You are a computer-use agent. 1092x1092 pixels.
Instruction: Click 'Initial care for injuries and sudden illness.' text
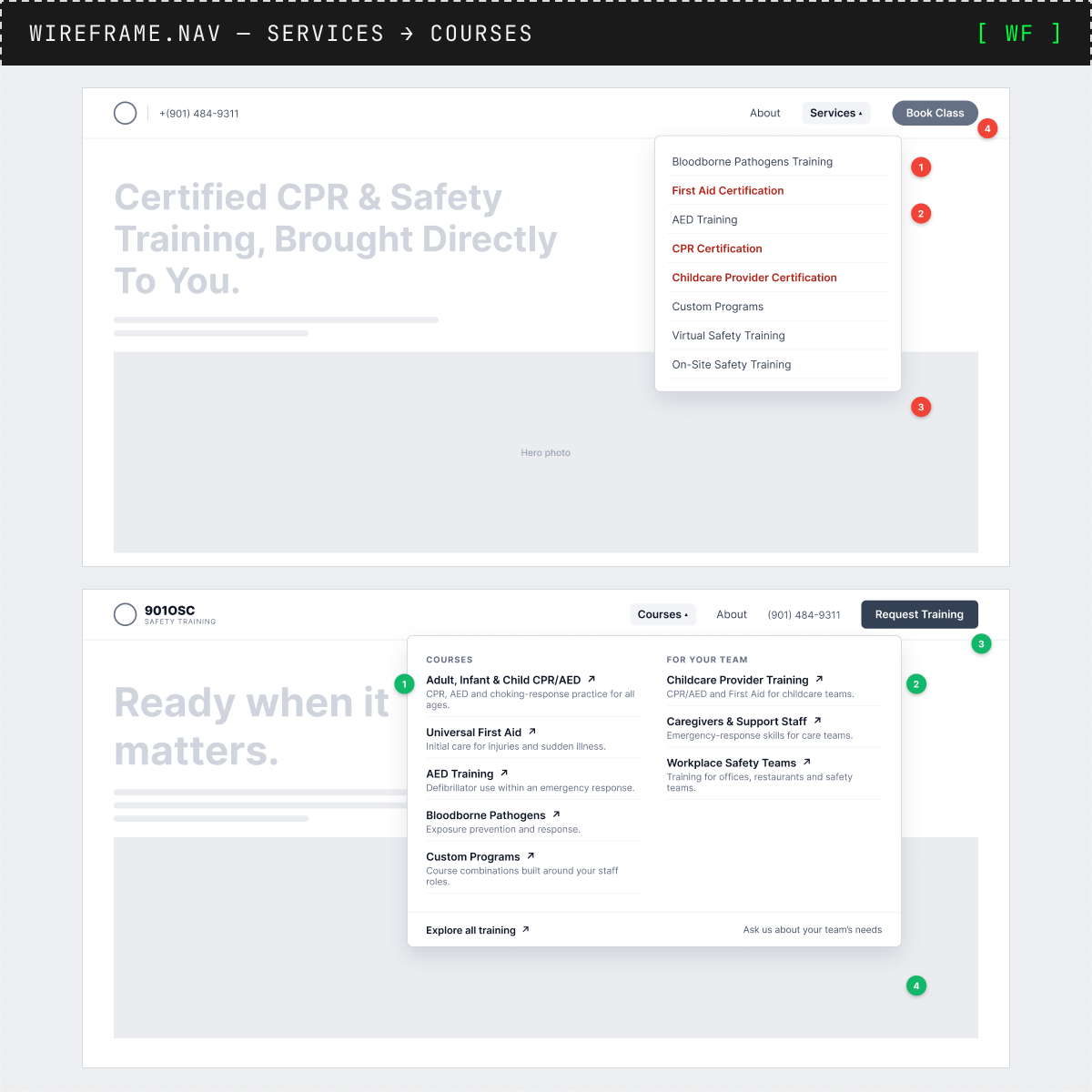coord(516,746)
